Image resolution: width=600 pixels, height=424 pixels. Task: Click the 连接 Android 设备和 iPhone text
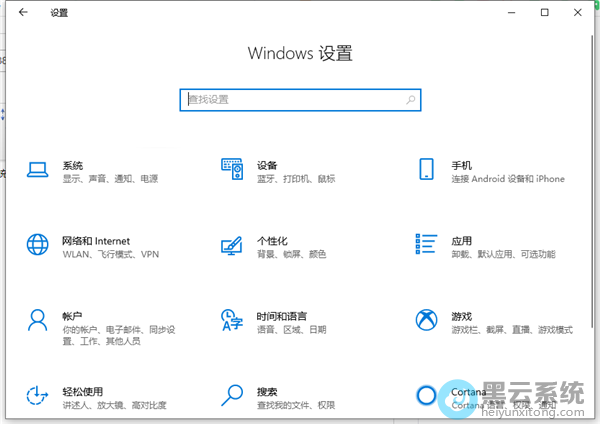coord(508,179)
